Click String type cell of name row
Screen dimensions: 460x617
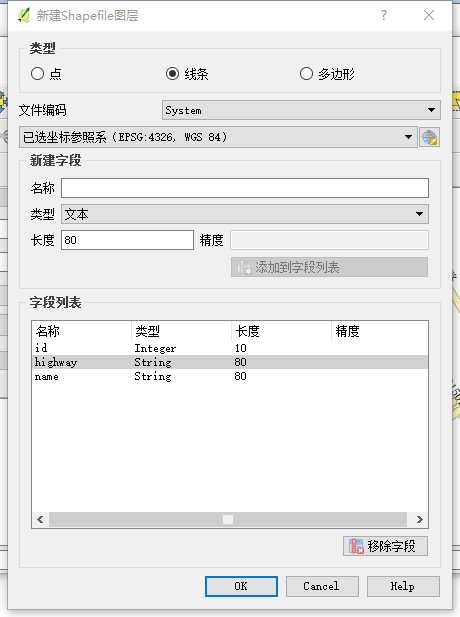[153, 376]
